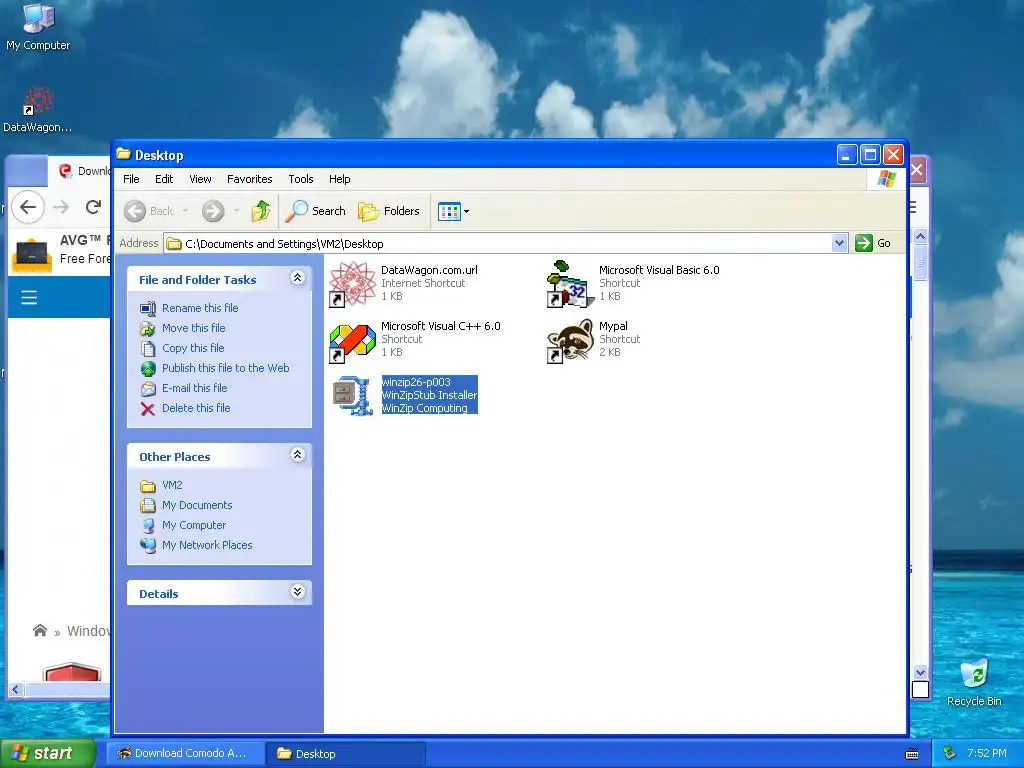This screenshot has height=768, width=1024.
Task: Open the Favorites menu
Action: tap(249, 179)
